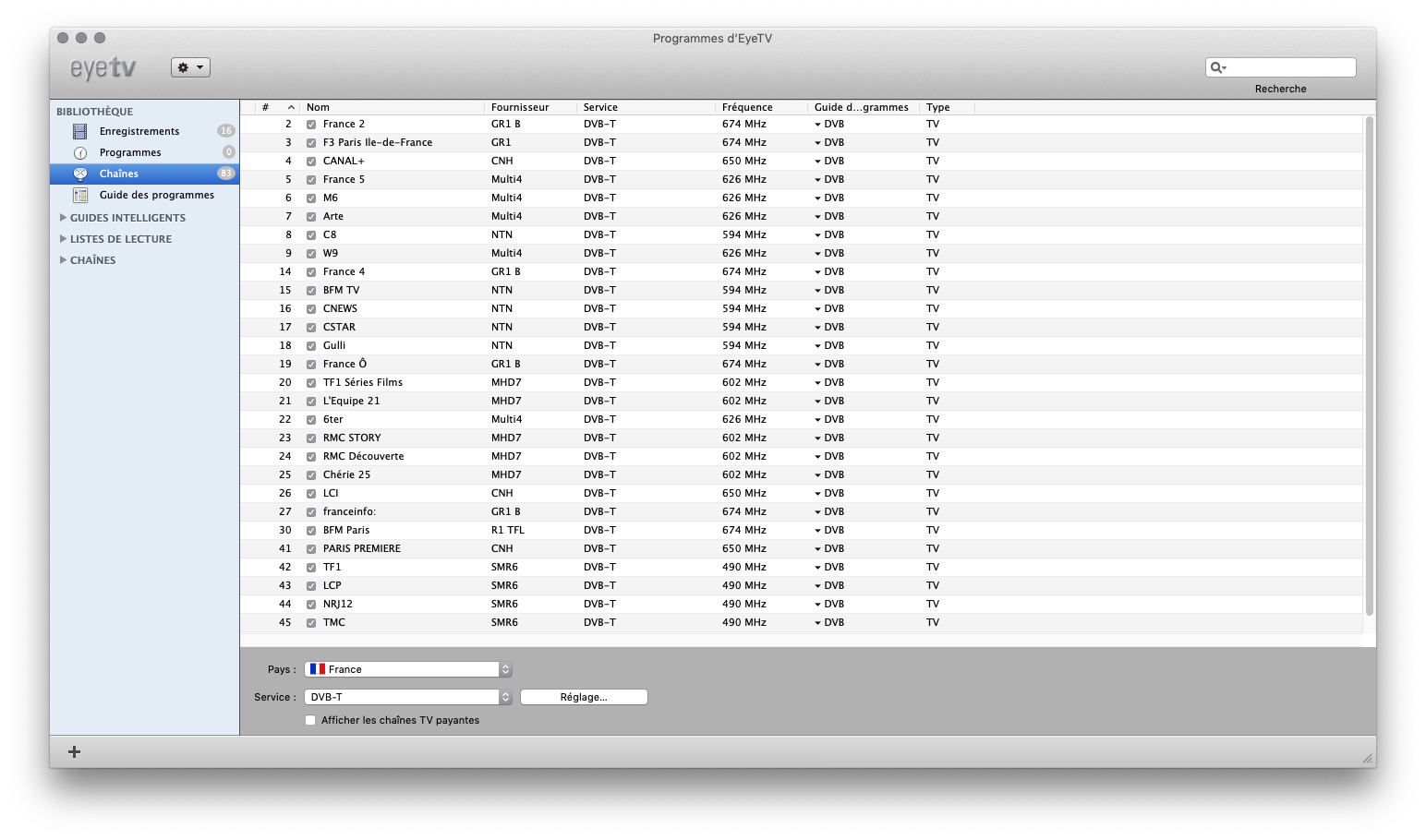The height and width of the screenshot is (840, 1426).
Task: Expand GUIDES INTELLIGENTS section
Action: click(x=63, y=218)
